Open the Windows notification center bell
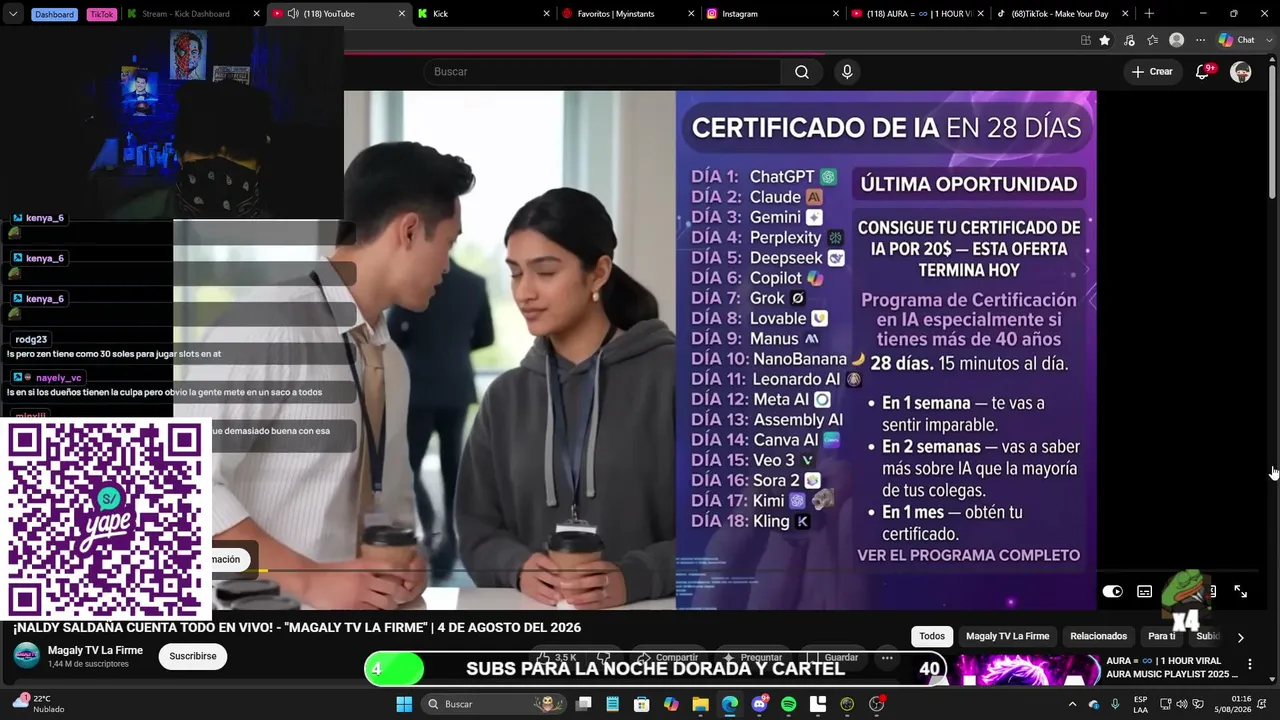 point(1264,704)
